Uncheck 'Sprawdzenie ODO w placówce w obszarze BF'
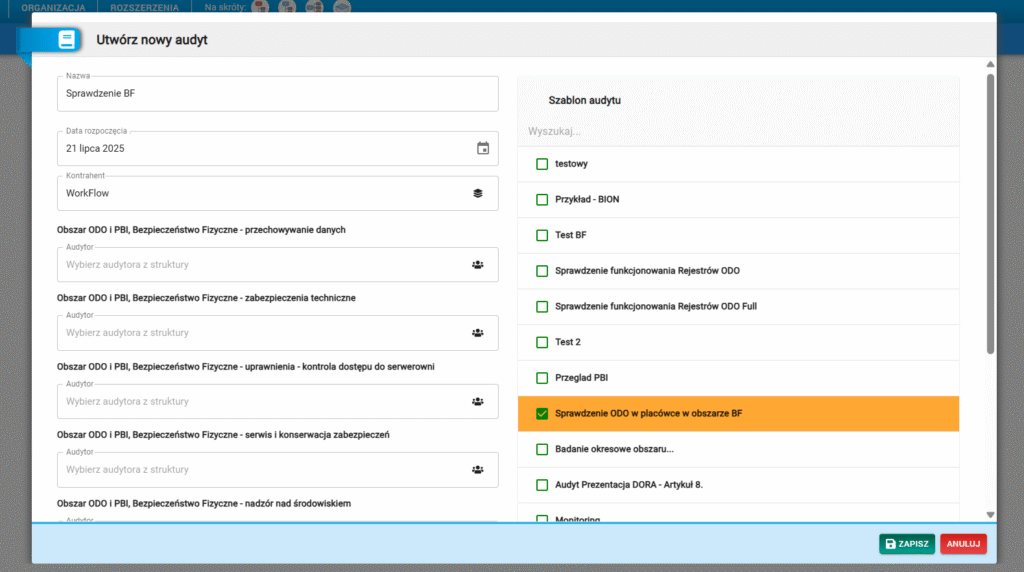 coord(542,413)
